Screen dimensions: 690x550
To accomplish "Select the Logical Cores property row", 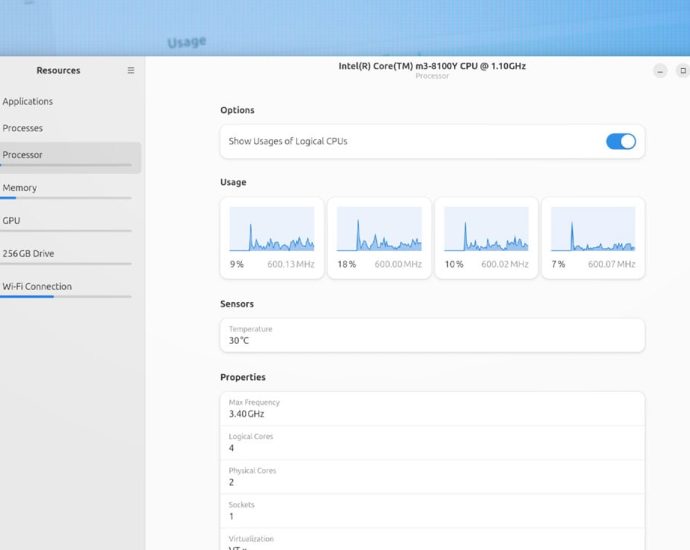I will [x=432, y=442].
